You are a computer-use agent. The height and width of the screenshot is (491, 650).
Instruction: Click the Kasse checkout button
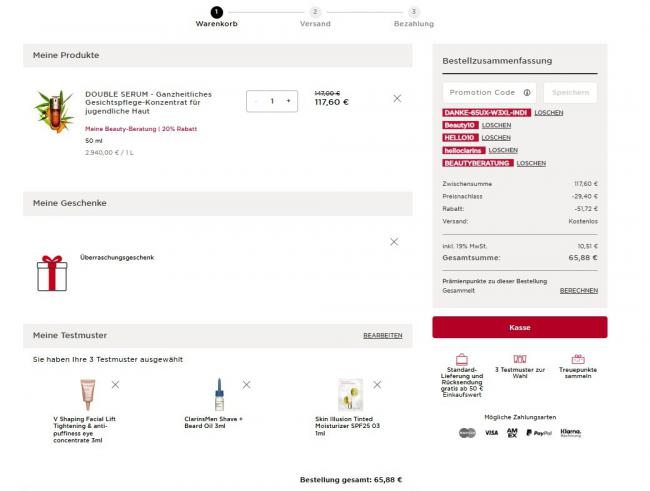click(519, 327)
